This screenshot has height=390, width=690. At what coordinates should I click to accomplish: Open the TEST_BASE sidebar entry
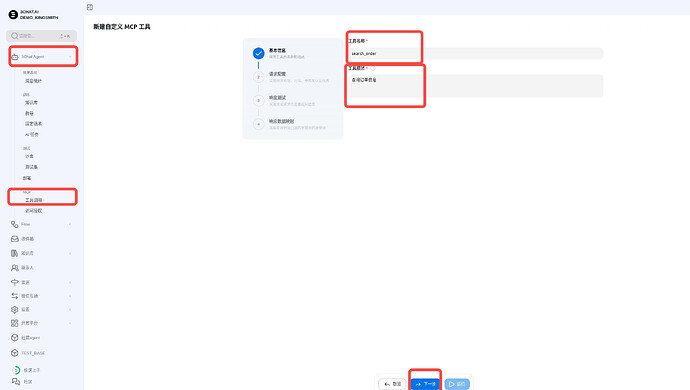point(33,353)
